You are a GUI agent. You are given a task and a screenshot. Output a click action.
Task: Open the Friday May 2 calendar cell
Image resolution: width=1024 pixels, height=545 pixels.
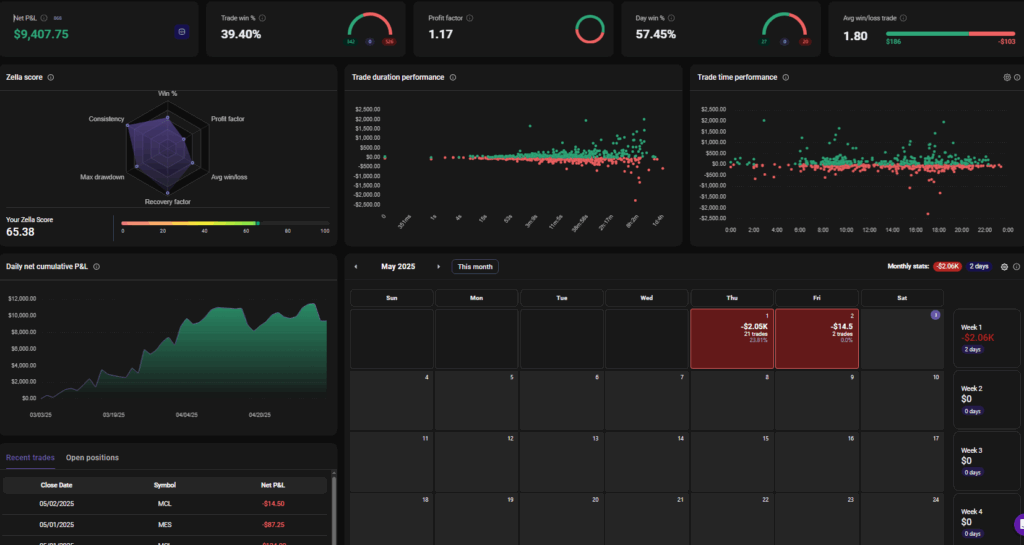[x=816, y=339]
